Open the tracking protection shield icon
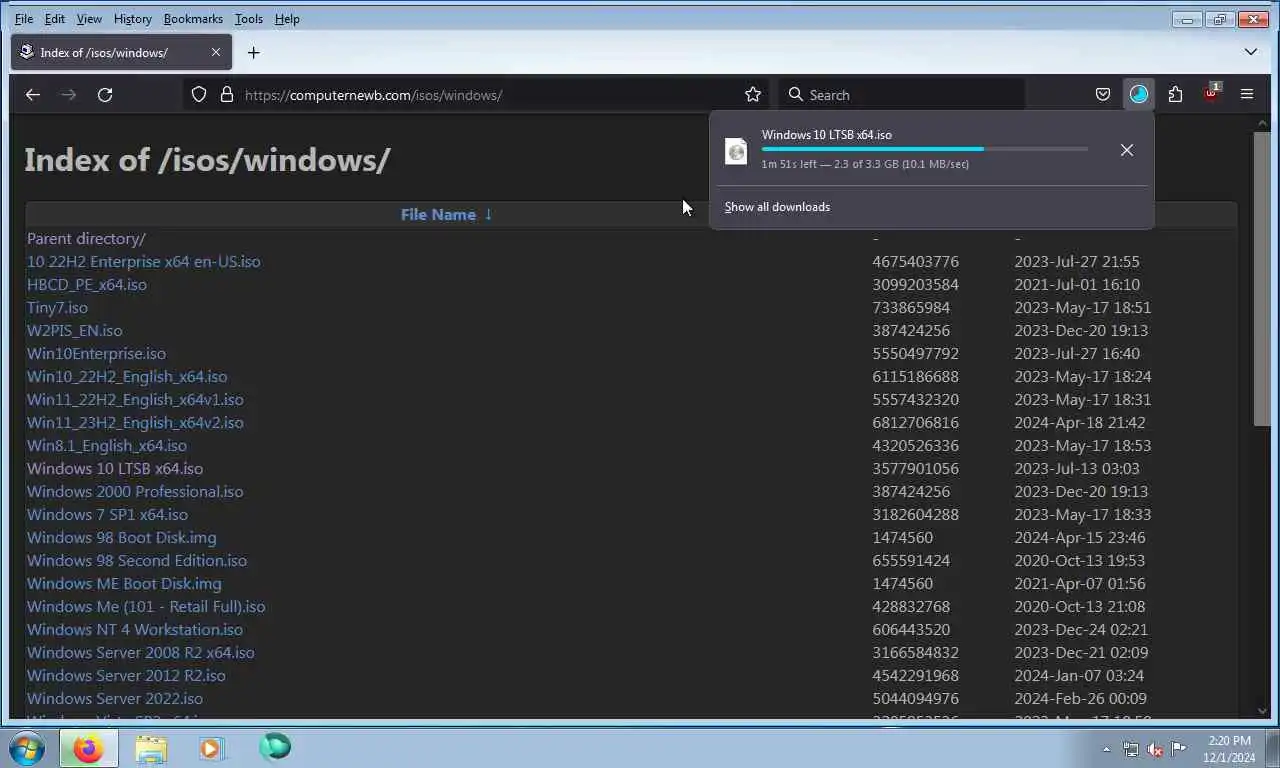The height and width of the screenshot is (768, 1280). 199,95
